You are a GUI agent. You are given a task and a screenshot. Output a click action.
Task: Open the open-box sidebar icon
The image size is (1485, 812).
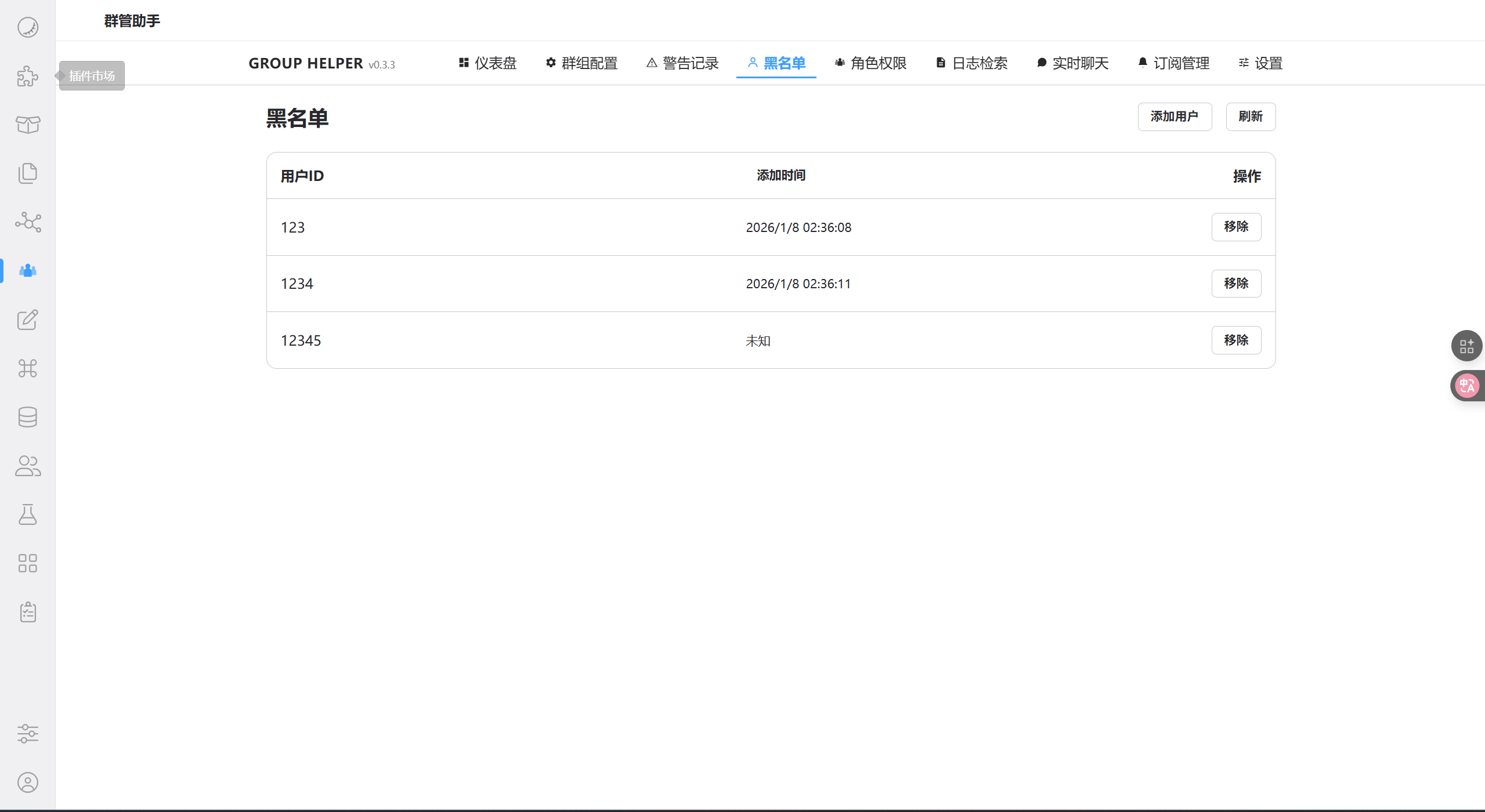(x=27, y=125)
